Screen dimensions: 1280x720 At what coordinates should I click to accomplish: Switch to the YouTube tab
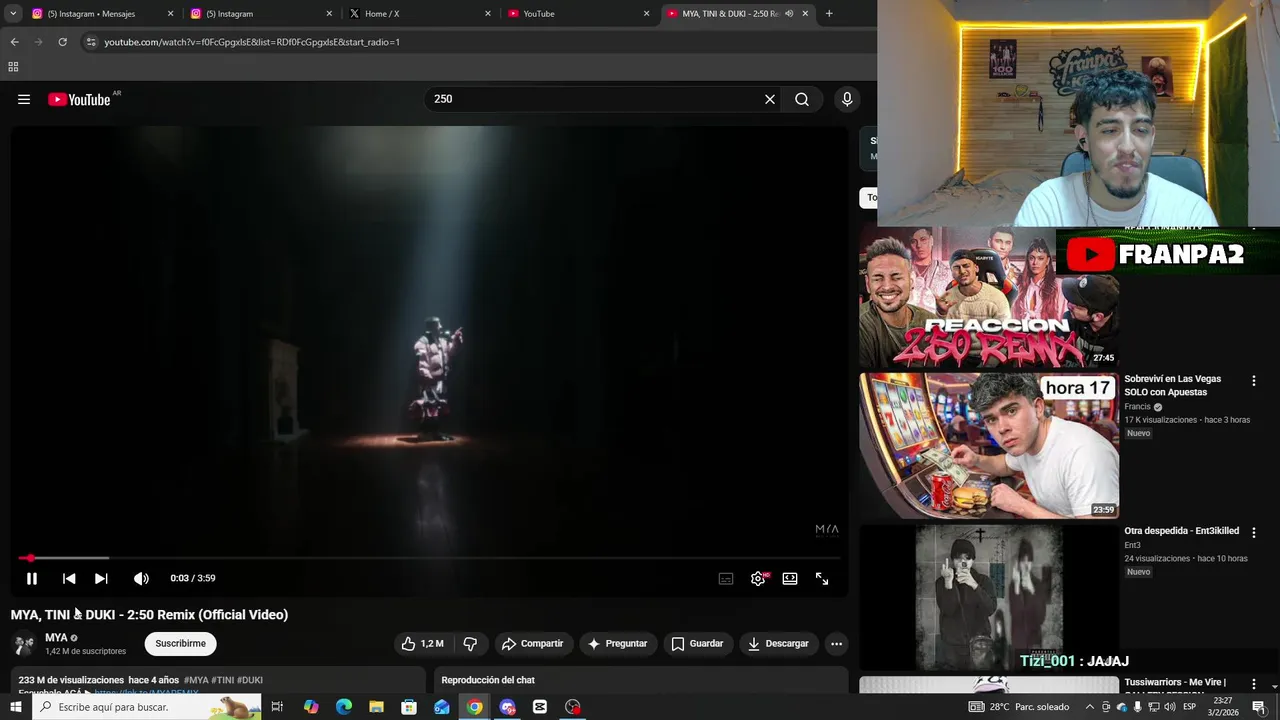[x=578, y=14]
